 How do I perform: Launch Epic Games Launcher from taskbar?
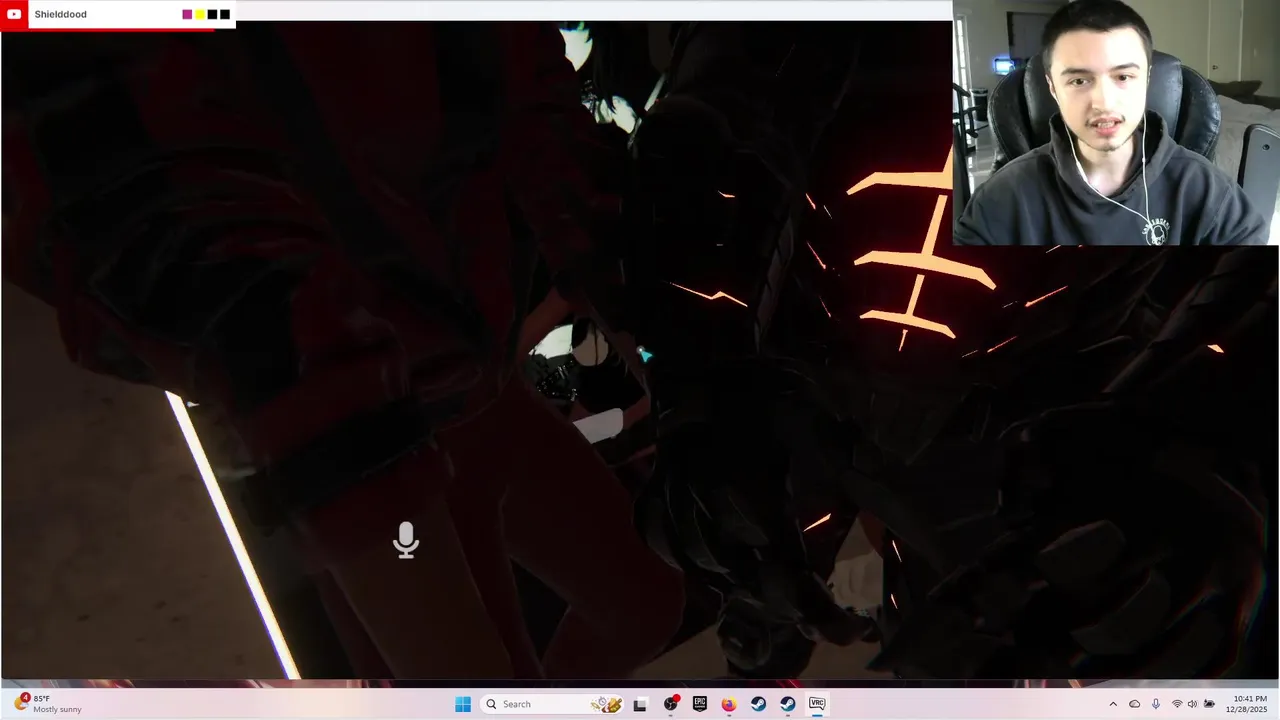point(700,704)
